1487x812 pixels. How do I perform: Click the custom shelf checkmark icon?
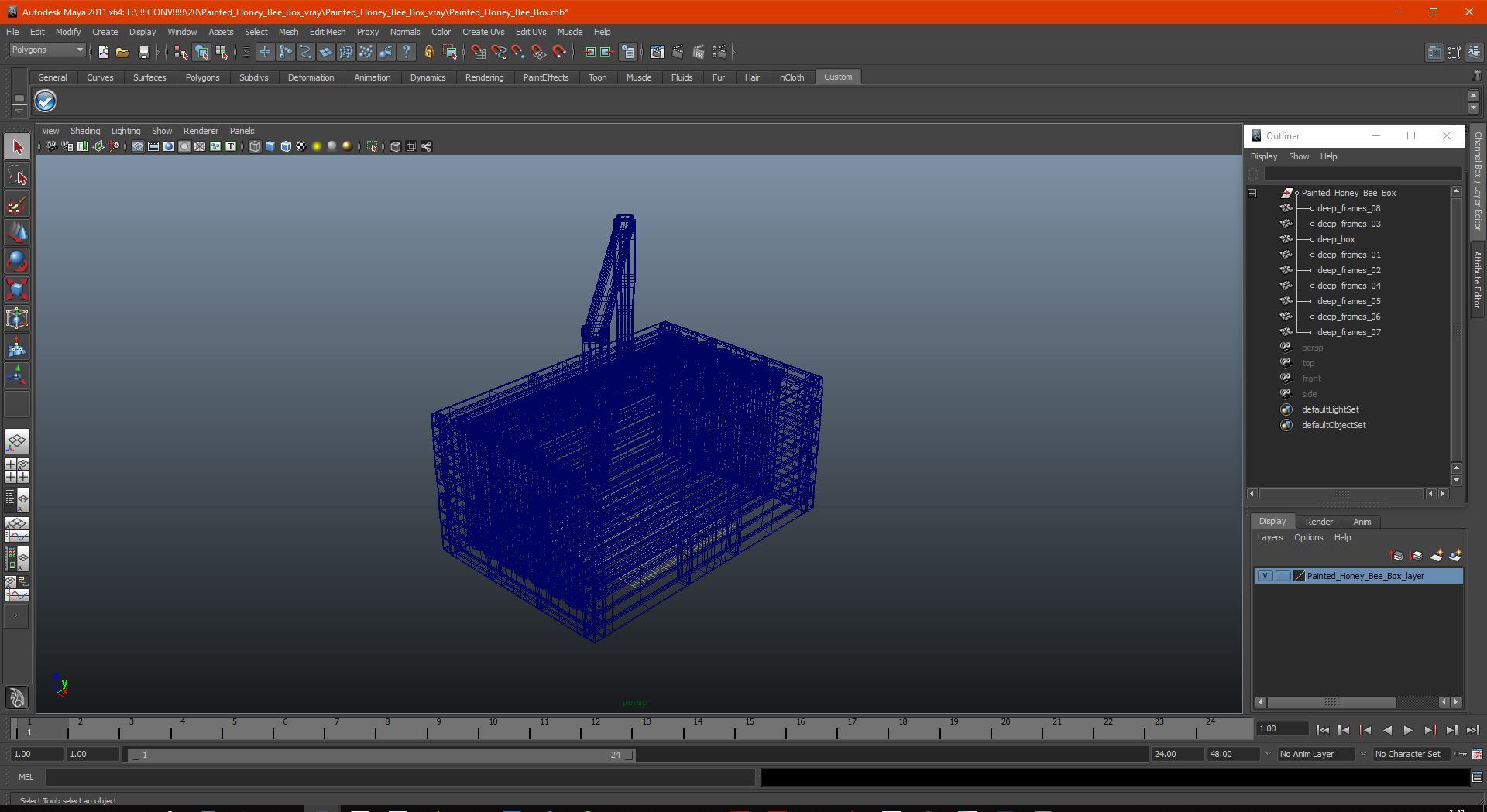pyautogui.click(x=46, y=101)
